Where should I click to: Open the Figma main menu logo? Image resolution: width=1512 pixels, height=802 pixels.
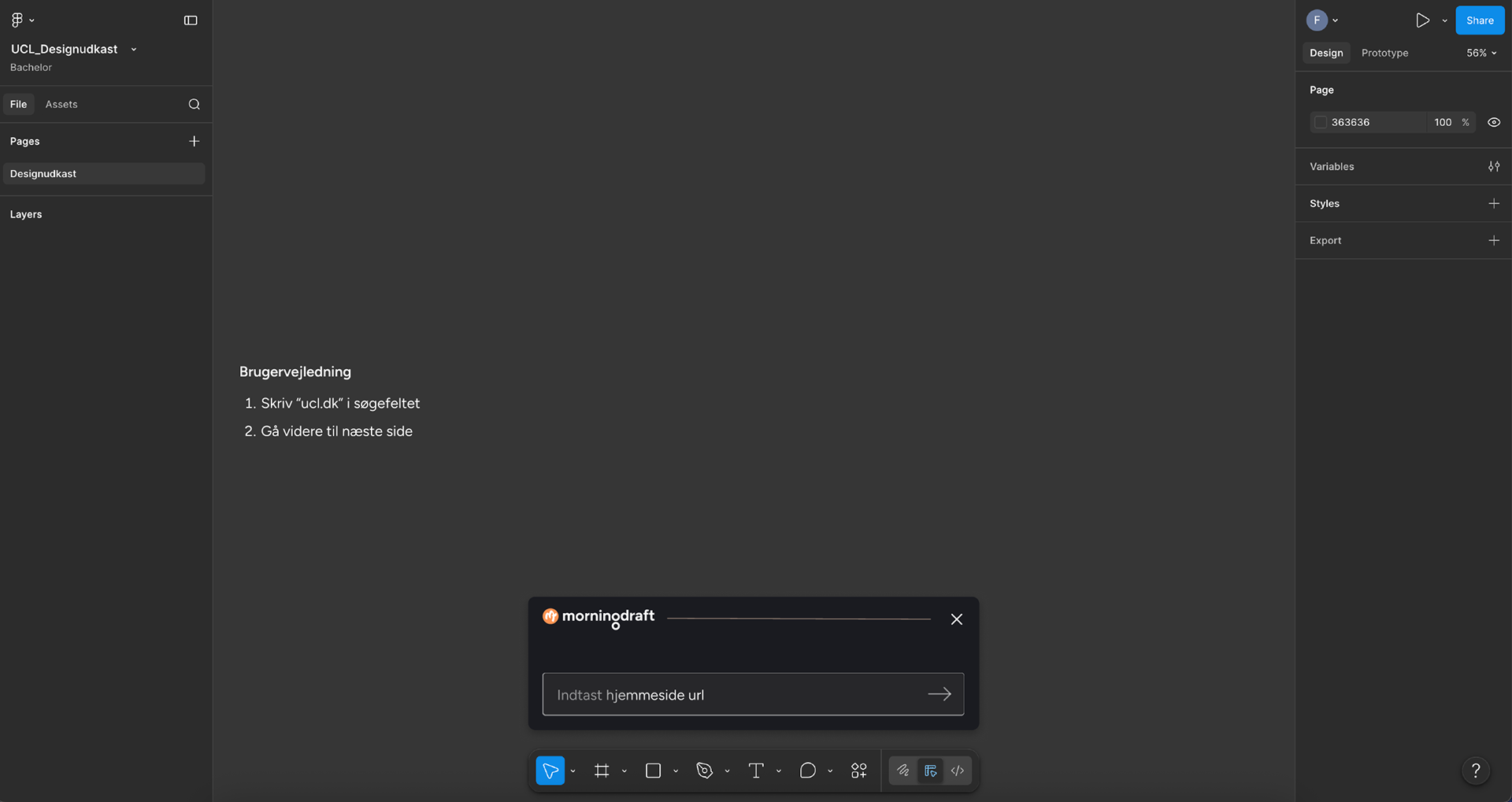tap(17, 20)
